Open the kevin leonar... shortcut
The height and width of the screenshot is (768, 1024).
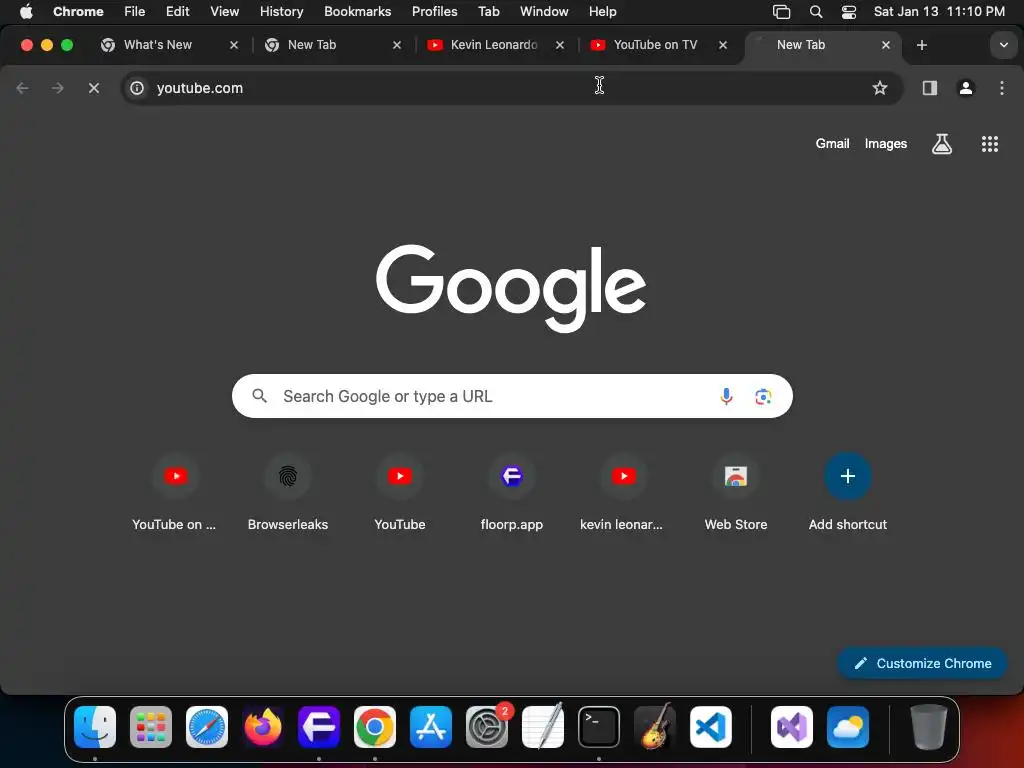624,492
